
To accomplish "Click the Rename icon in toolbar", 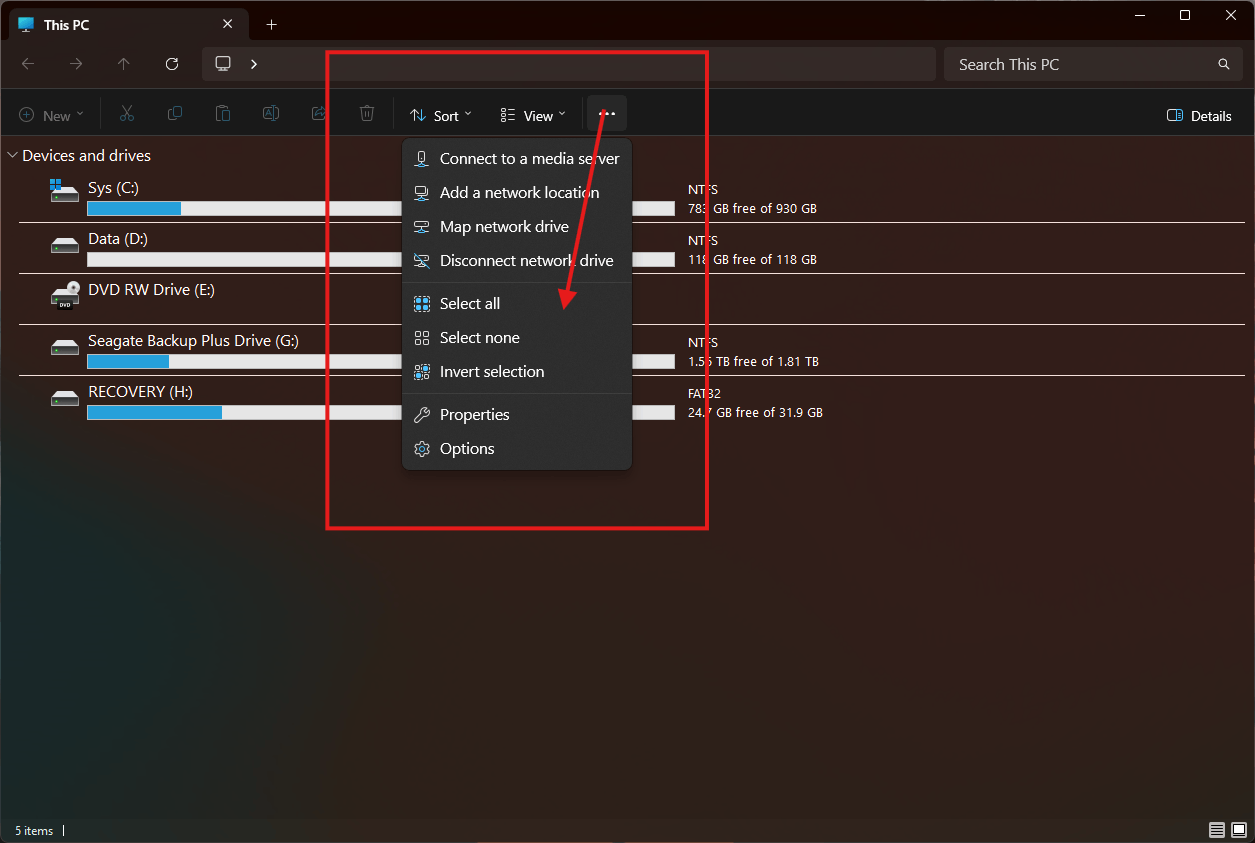I will [270, 114].
